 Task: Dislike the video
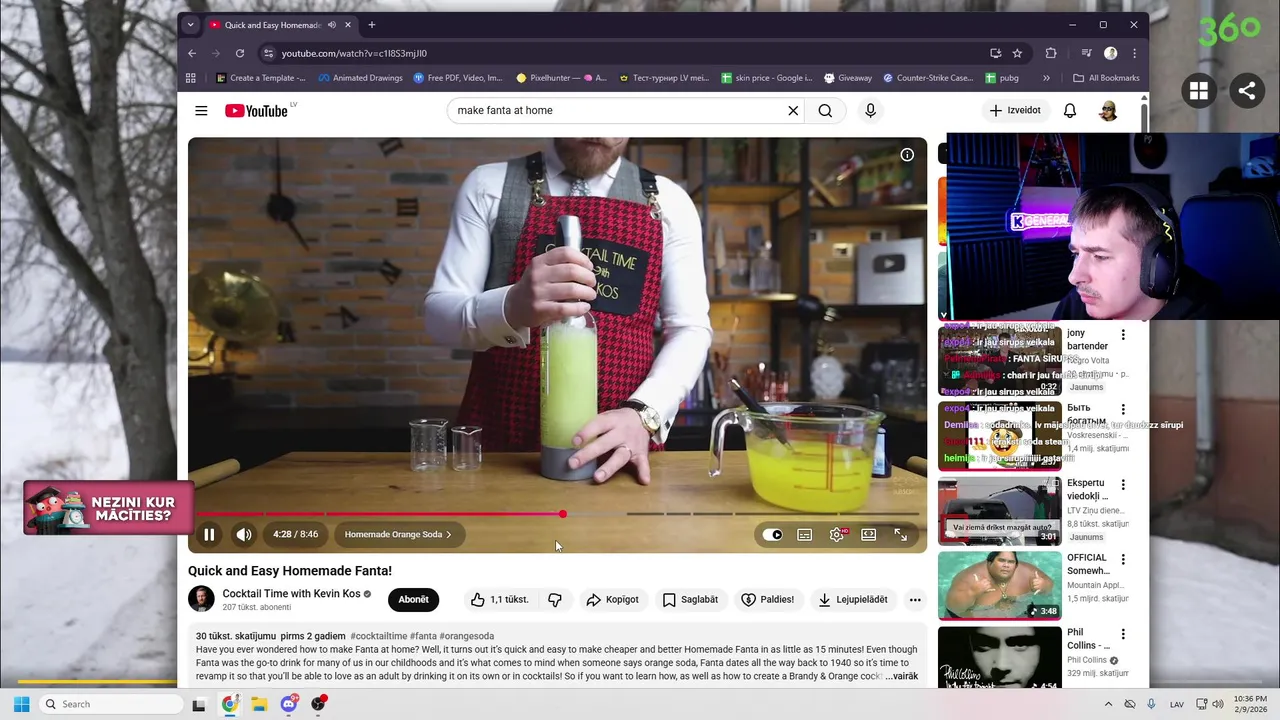[555, 600]
